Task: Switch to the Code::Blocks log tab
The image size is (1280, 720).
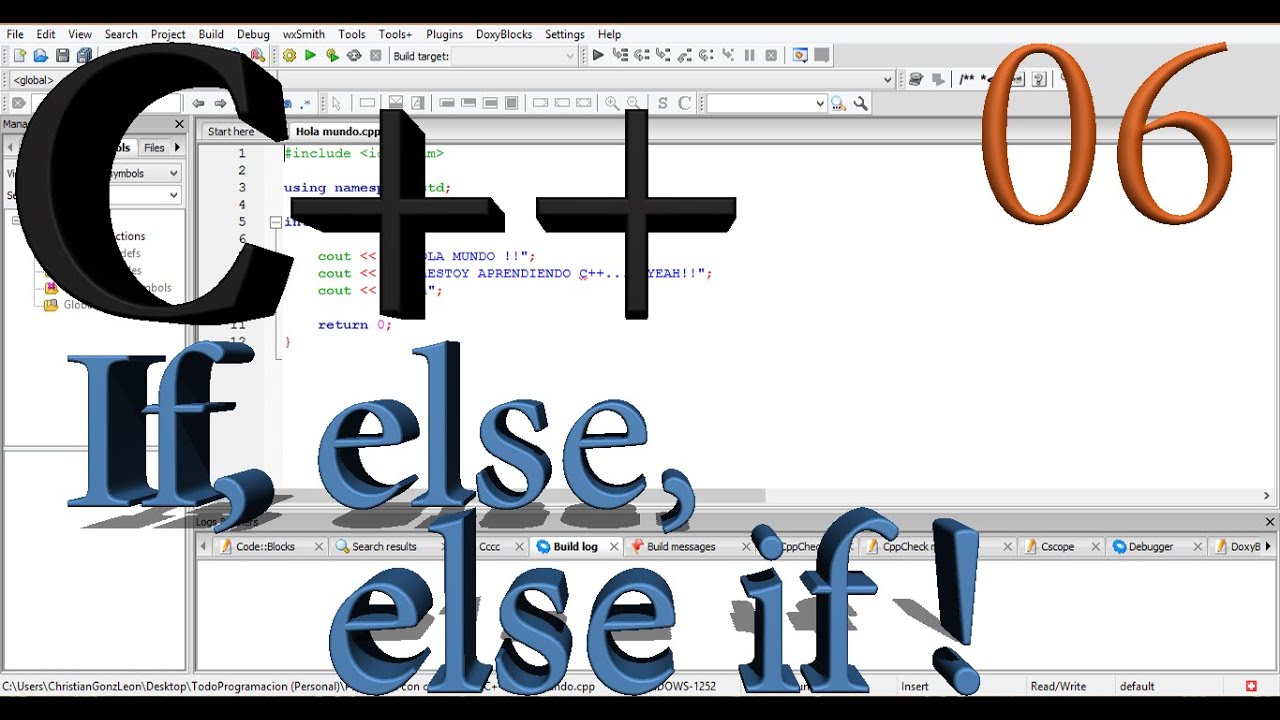Action: tap(265, 546)
